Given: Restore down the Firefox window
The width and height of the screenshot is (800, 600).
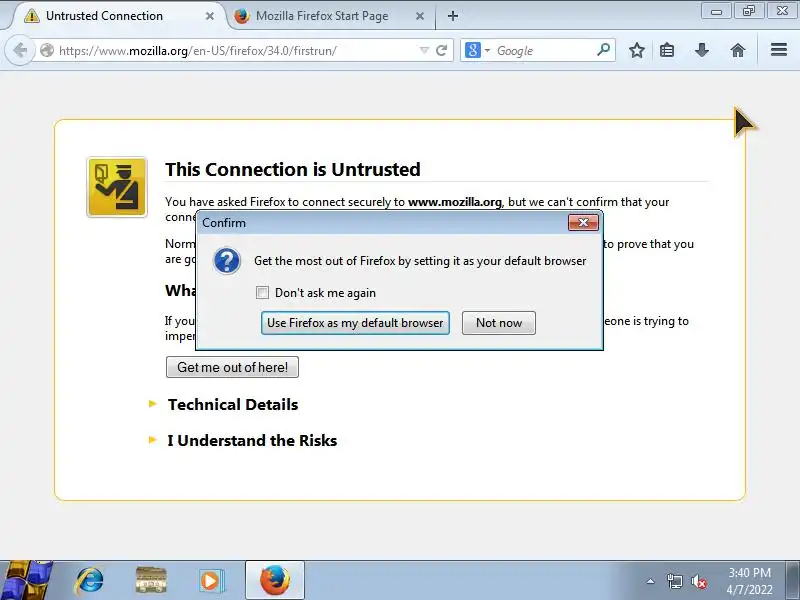Looking at the screenshot, I should 748,11.
